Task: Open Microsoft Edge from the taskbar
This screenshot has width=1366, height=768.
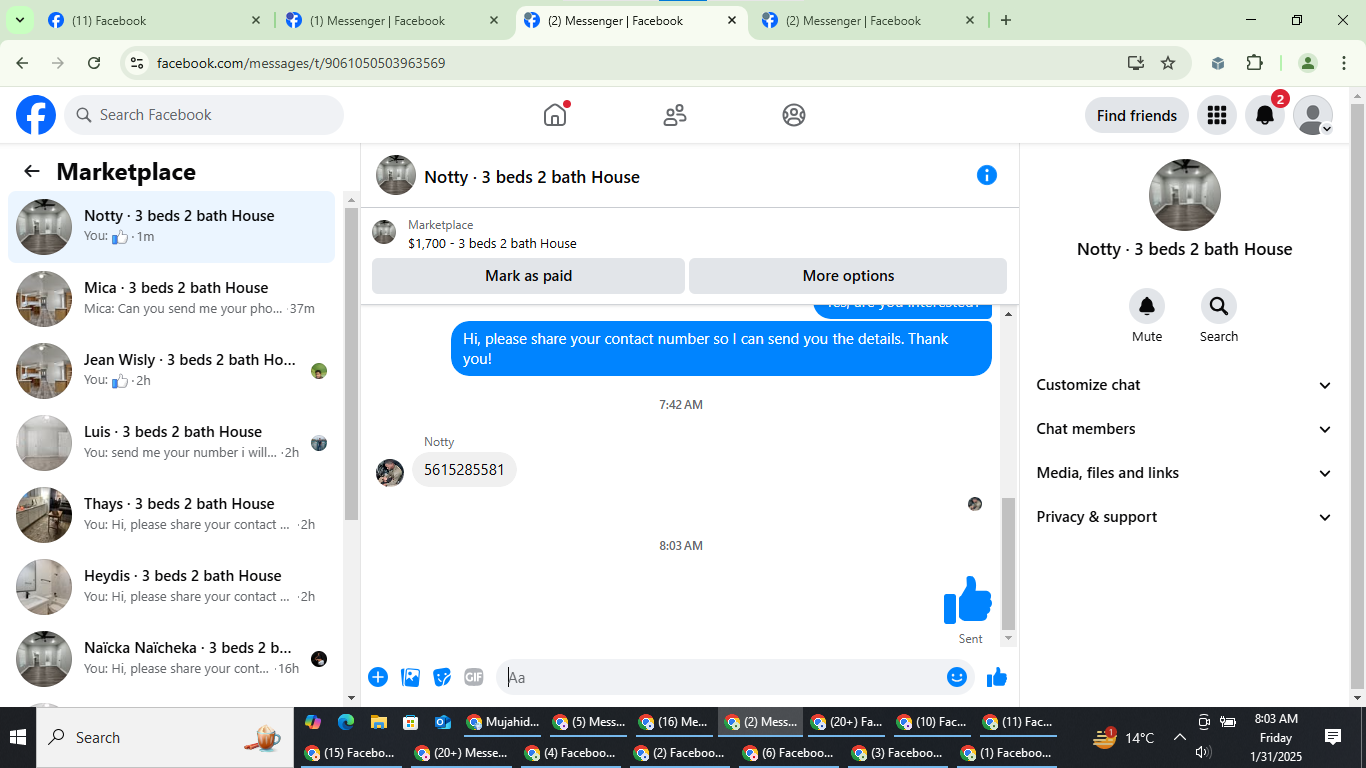Action: coord(346,722)
